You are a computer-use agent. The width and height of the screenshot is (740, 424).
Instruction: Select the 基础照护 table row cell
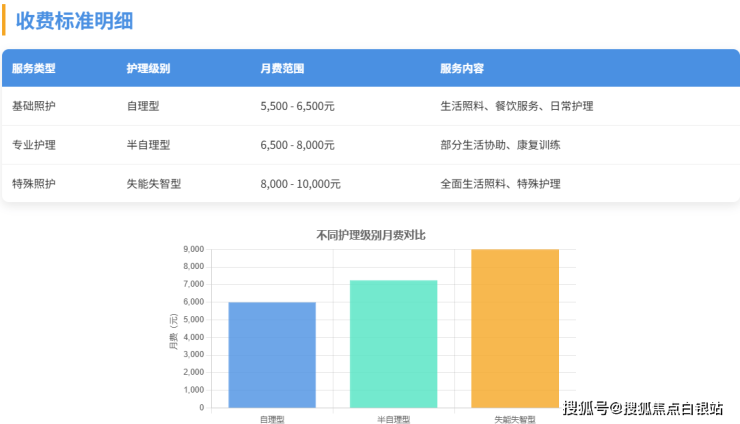(33, 106)
